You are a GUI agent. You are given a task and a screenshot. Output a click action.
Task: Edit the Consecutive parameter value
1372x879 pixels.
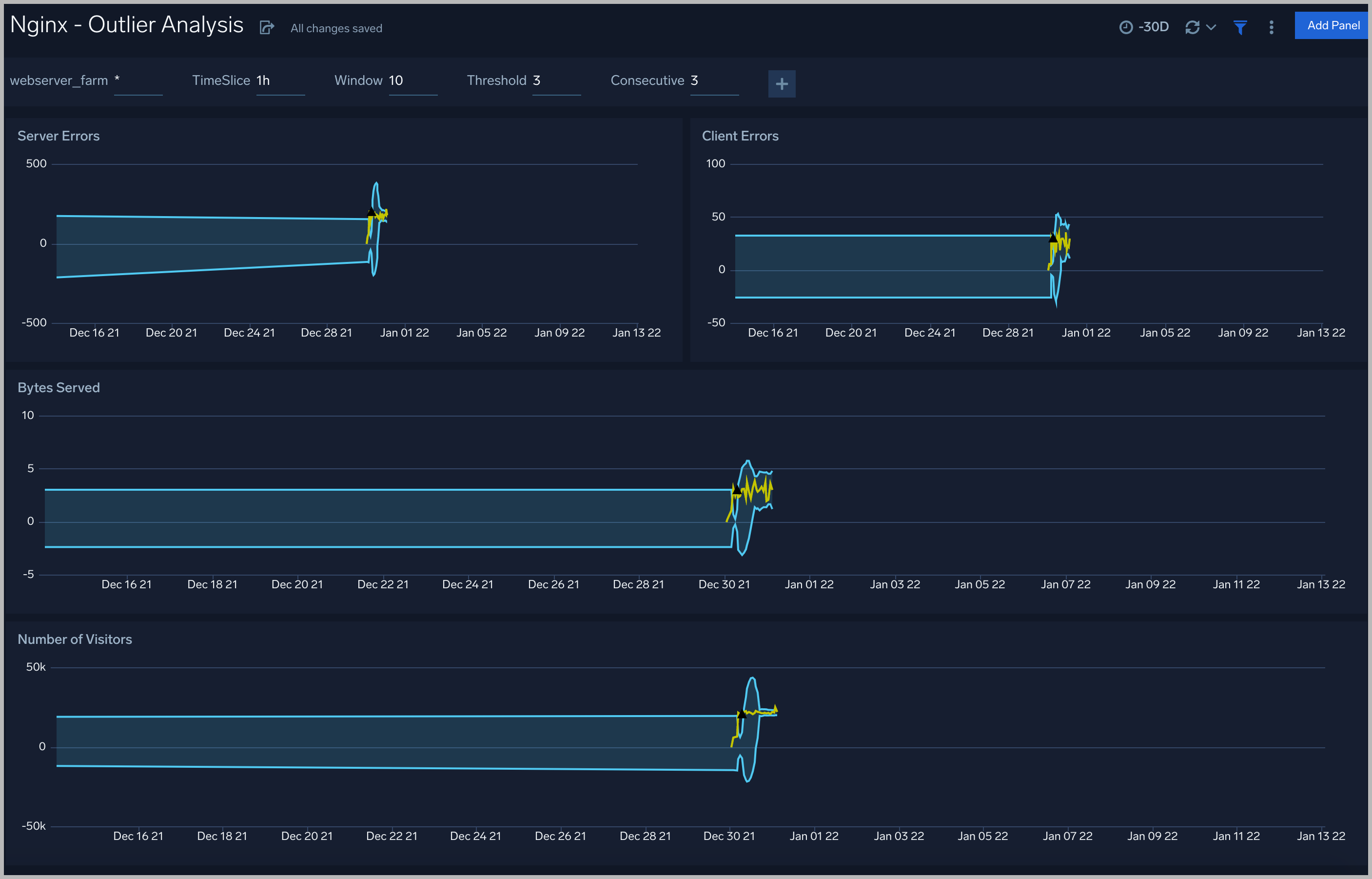pos(714,80)
